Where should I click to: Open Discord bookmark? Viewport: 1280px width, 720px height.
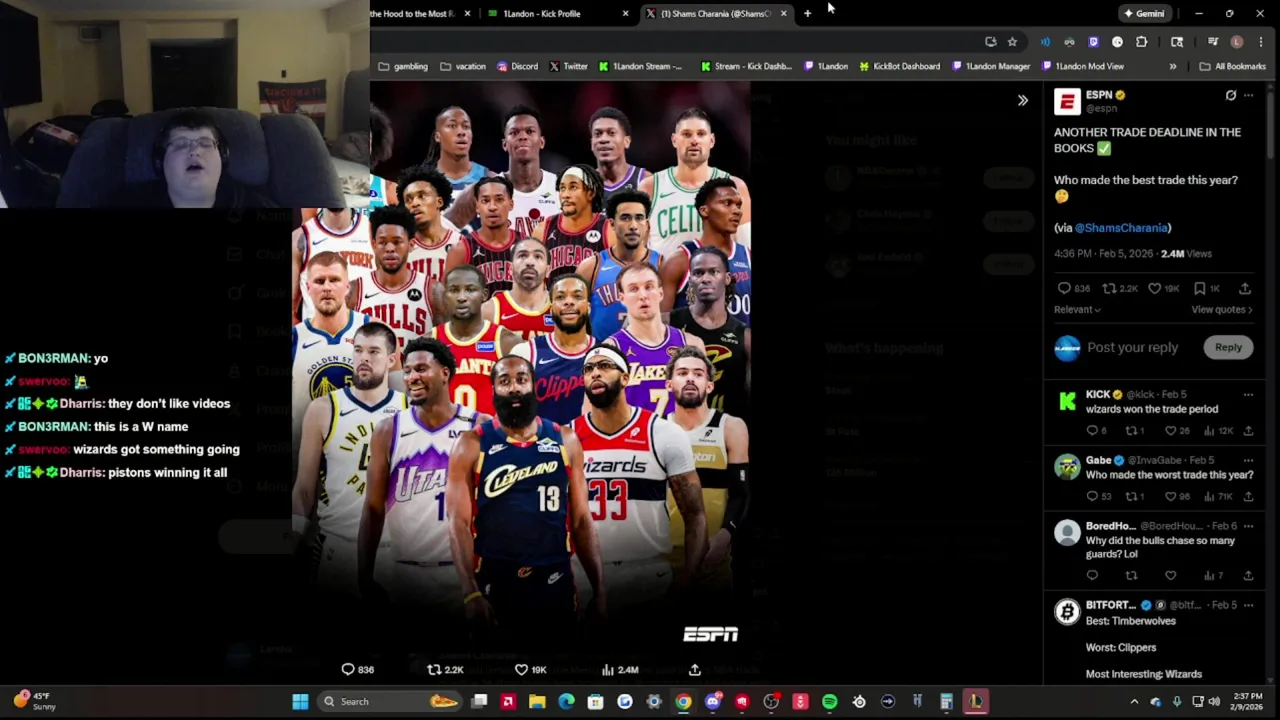[517, 66]
